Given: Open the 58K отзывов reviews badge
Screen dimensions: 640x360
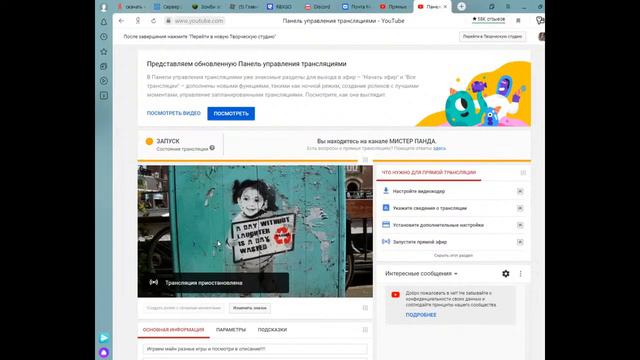Looking at the screenshot, I should point(489,19).
